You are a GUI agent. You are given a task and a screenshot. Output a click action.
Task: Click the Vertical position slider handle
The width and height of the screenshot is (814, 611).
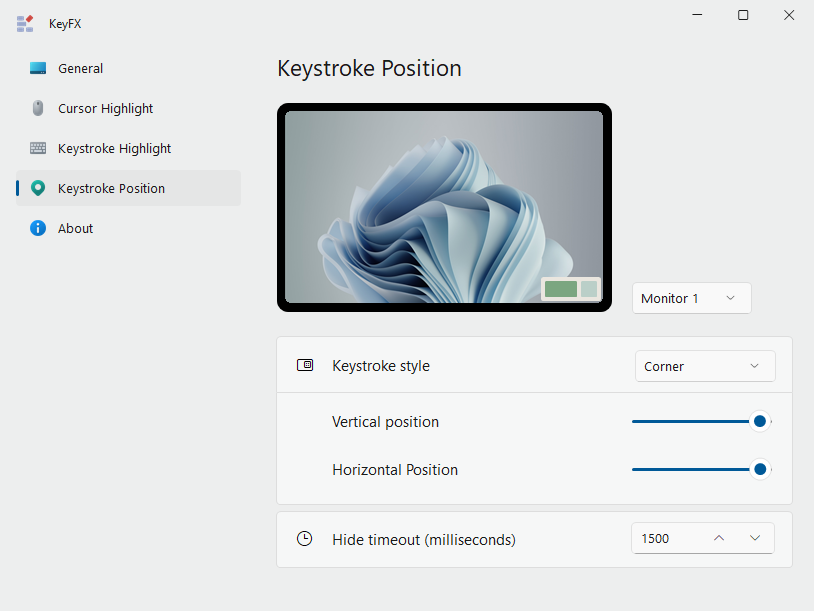[x=760, y=422]
